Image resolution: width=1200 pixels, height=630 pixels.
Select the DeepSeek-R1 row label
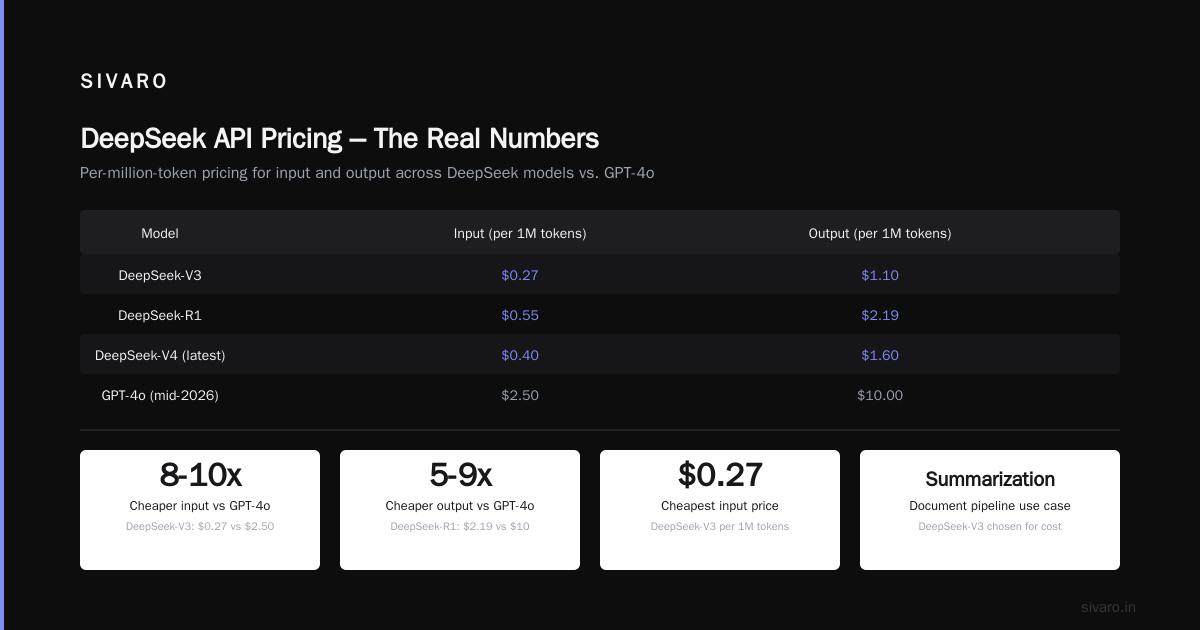click(x=160, y=315)
